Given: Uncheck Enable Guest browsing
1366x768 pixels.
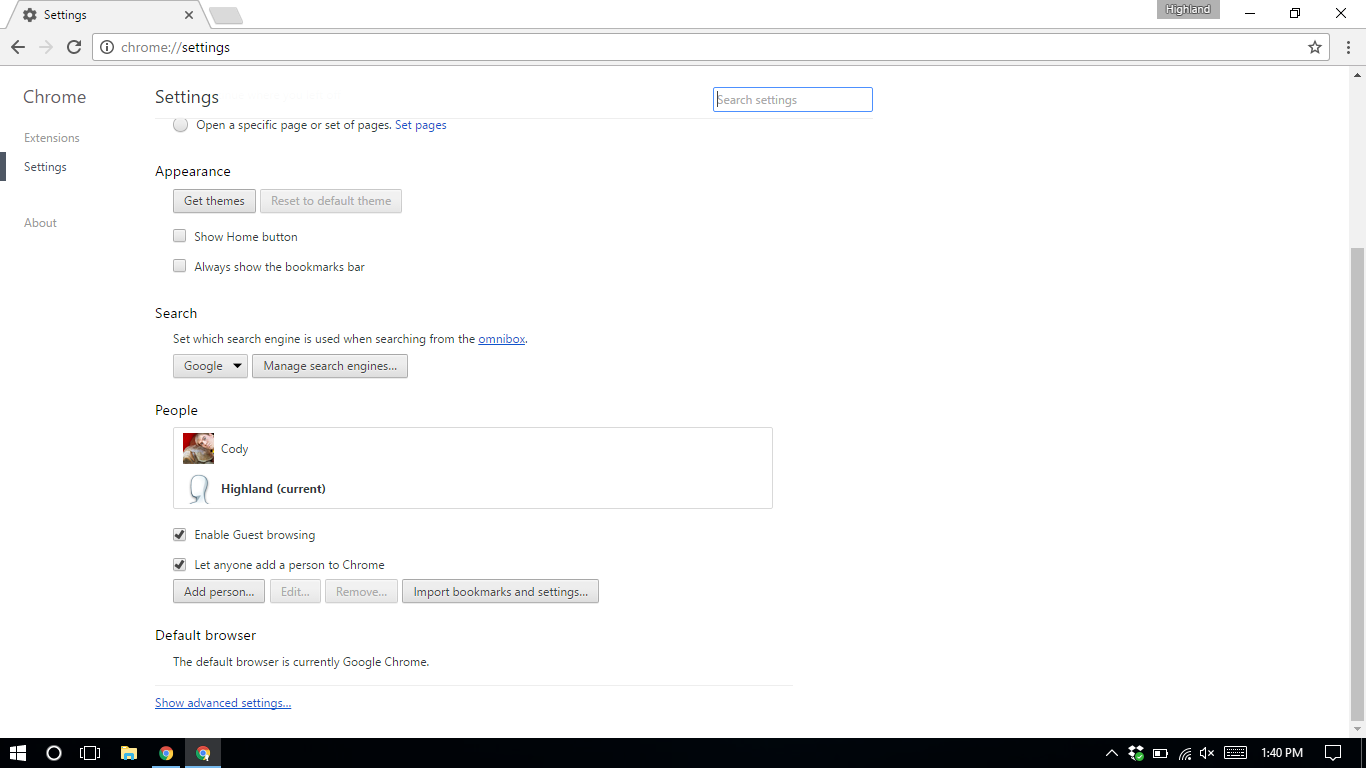Looking at the screenshot, I should pyautogui.click(x=180, y=534).
